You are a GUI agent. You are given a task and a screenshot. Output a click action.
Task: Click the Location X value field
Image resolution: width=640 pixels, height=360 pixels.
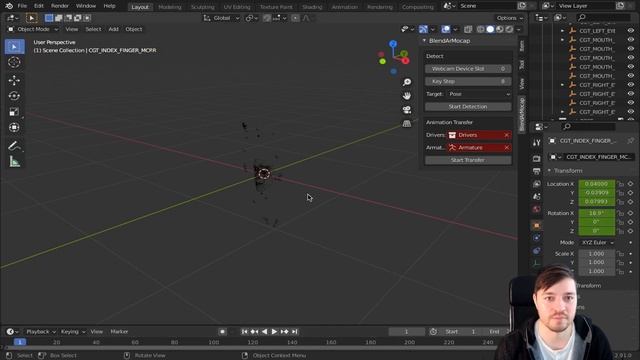(596, 184)
